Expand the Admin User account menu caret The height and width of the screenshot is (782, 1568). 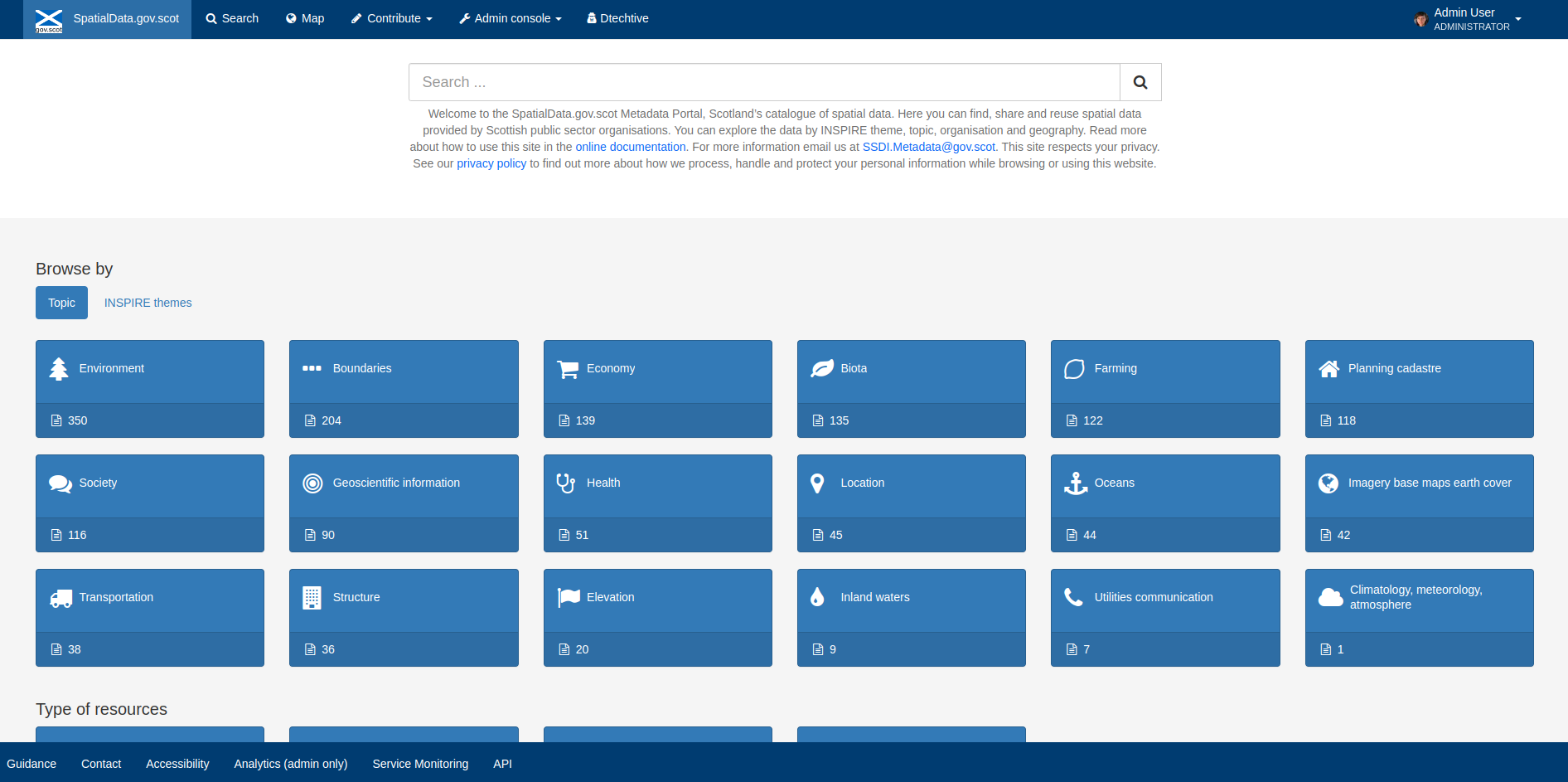click(x=1518, y=19)
